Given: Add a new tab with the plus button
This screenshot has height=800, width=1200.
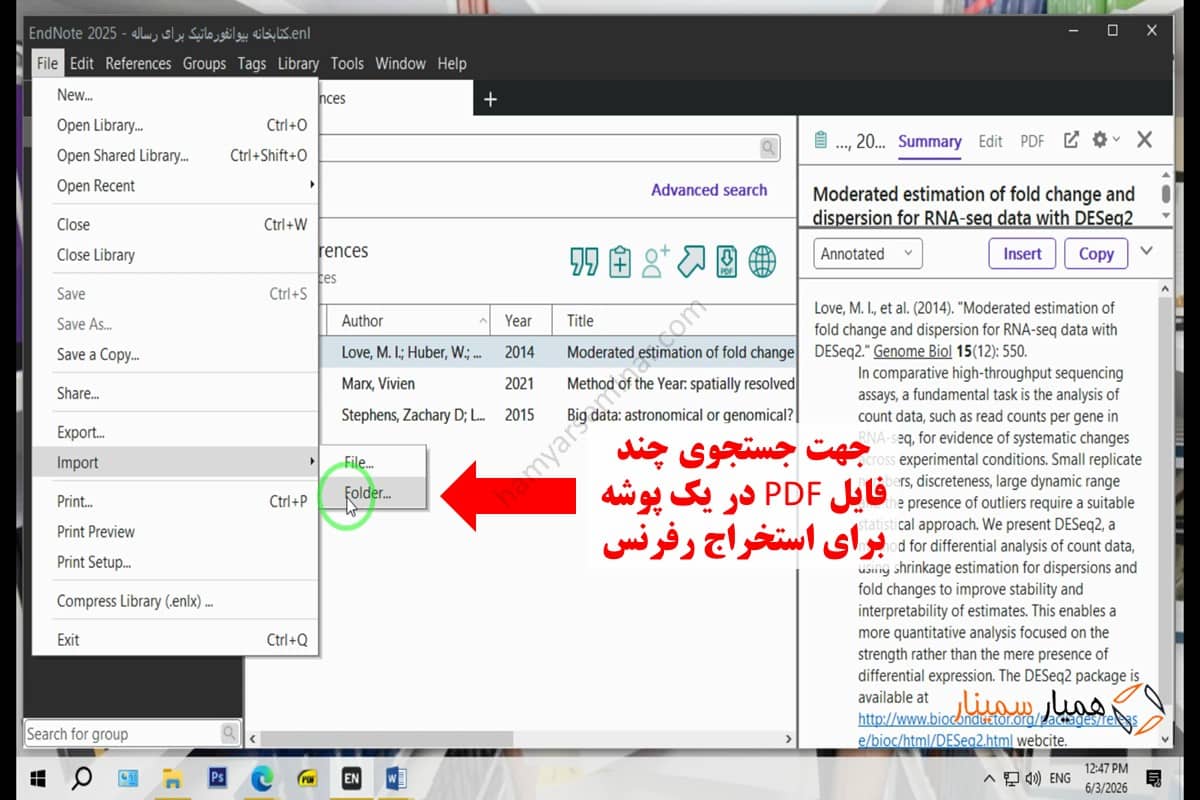Looking at the screenshot, I should coord(490,99).
